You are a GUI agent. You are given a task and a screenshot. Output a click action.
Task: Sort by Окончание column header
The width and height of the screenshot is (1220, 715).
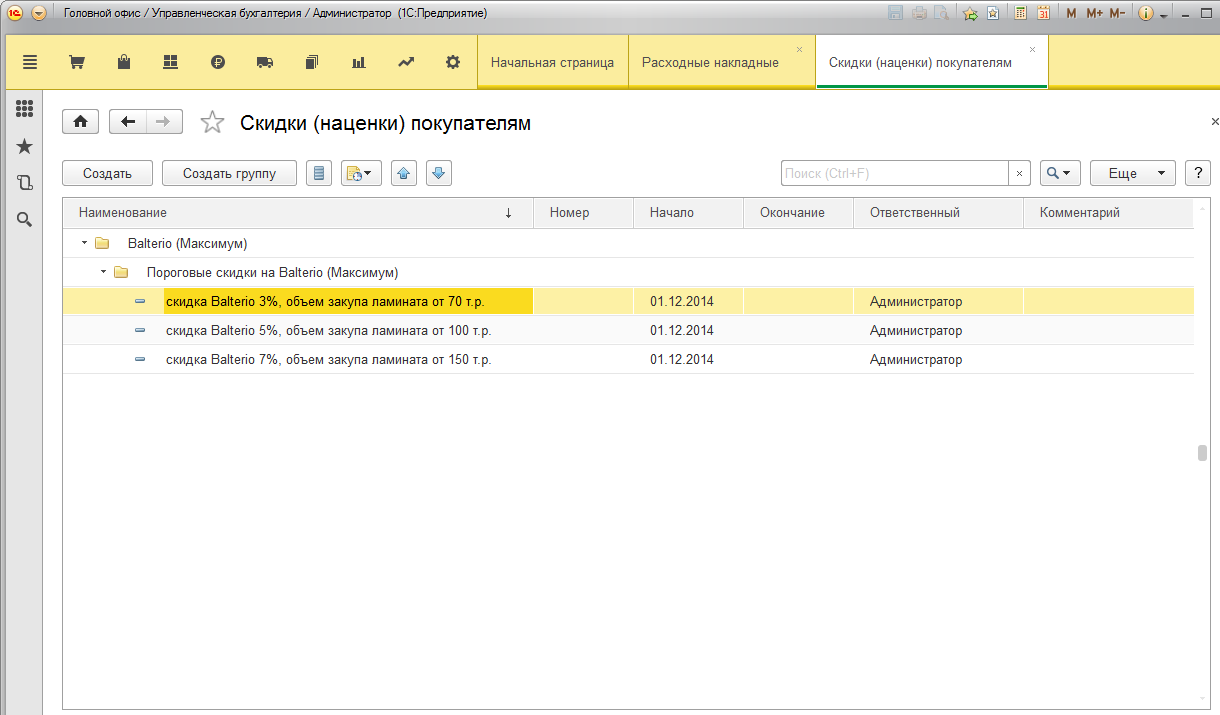[x=799, y=213]
